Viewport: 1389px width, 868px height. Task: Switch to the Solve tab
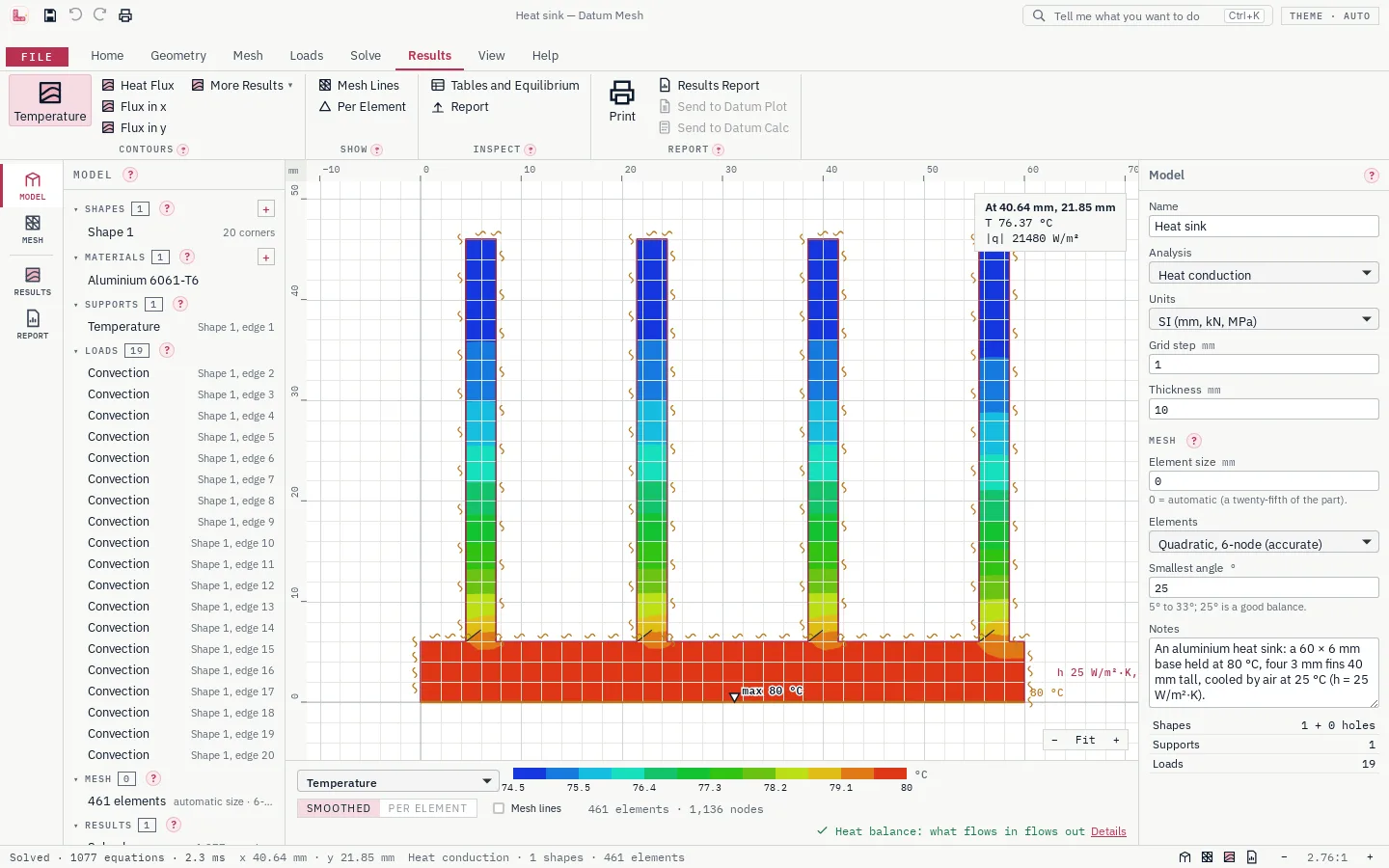coord(366,56)
